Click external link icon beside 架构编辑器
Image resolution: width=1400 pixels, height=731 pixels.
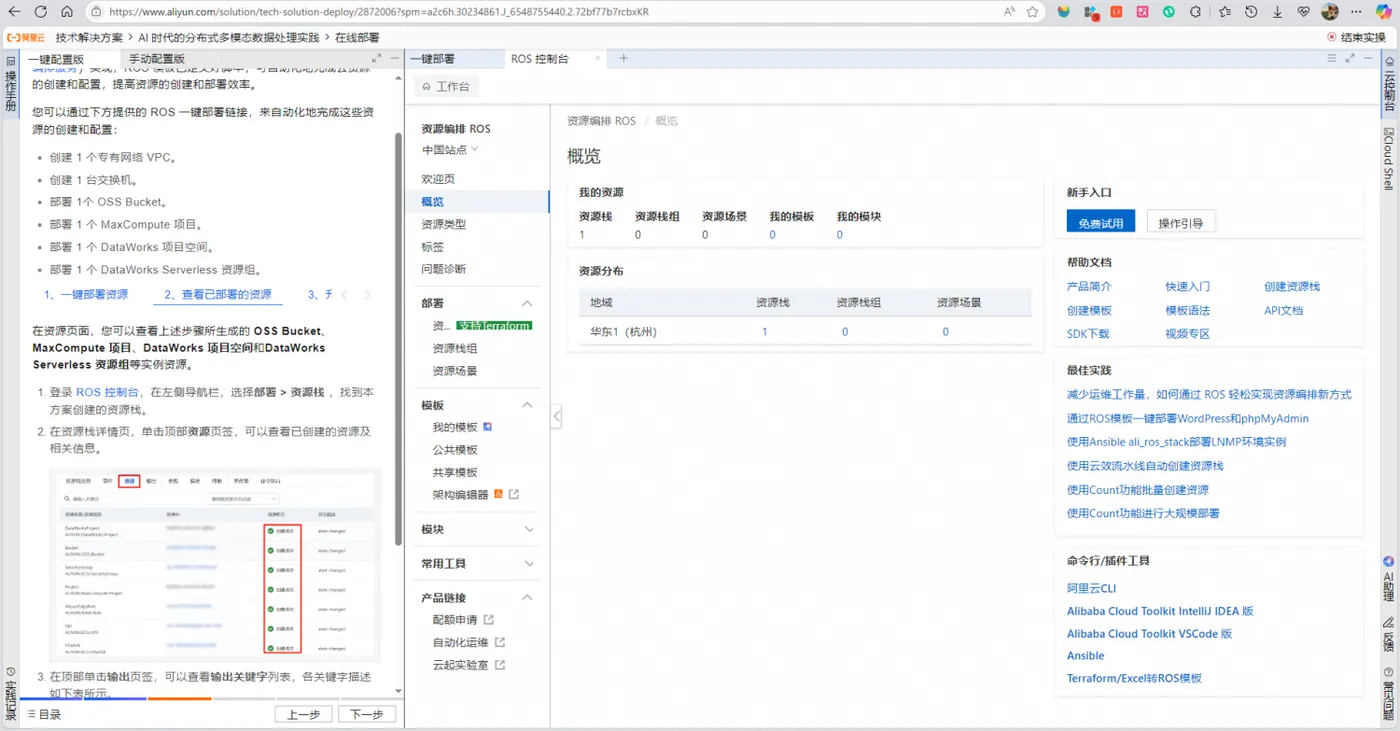tap(514, 494)
